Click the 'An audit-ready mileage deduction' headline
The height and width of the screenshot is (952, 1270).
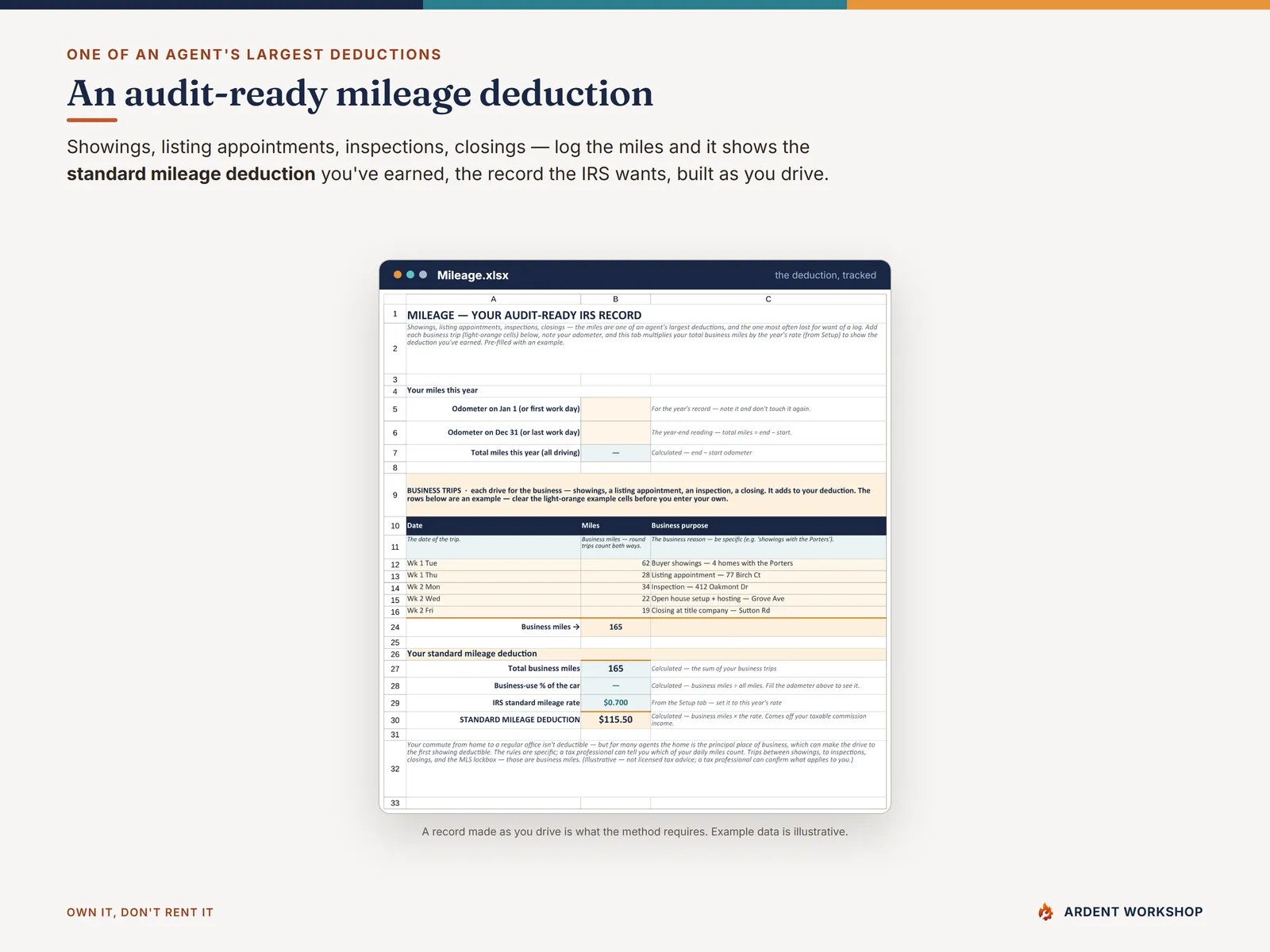360,94
